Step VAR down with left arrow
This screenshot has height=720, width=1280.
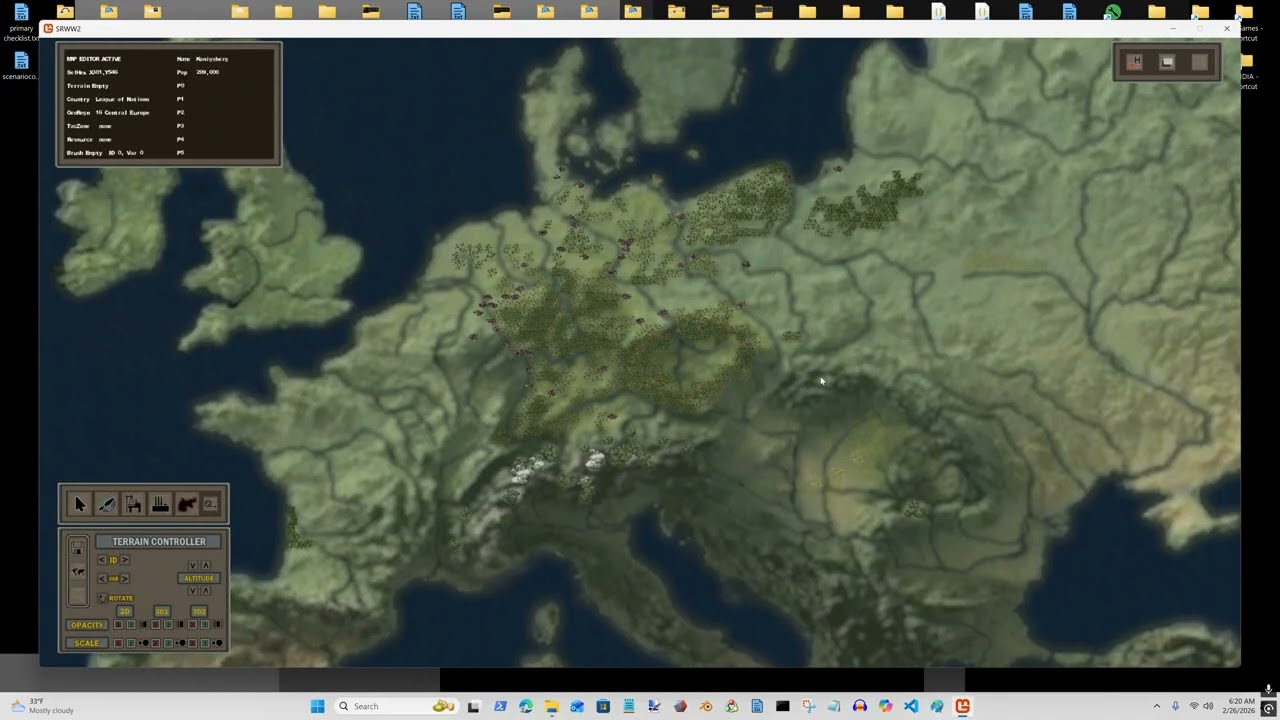[x=102, y=578]
